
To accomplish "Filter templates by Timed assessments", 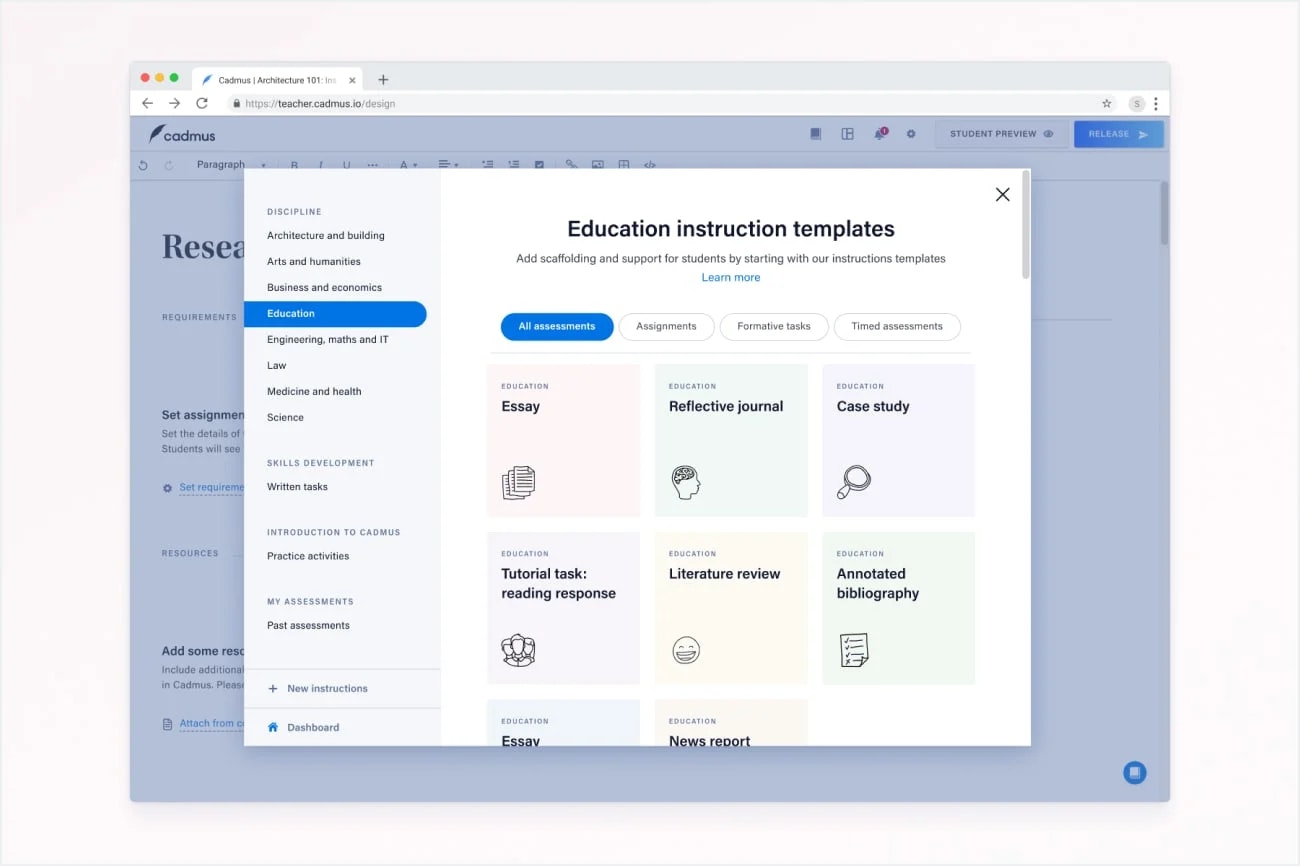I will (896, 326).
